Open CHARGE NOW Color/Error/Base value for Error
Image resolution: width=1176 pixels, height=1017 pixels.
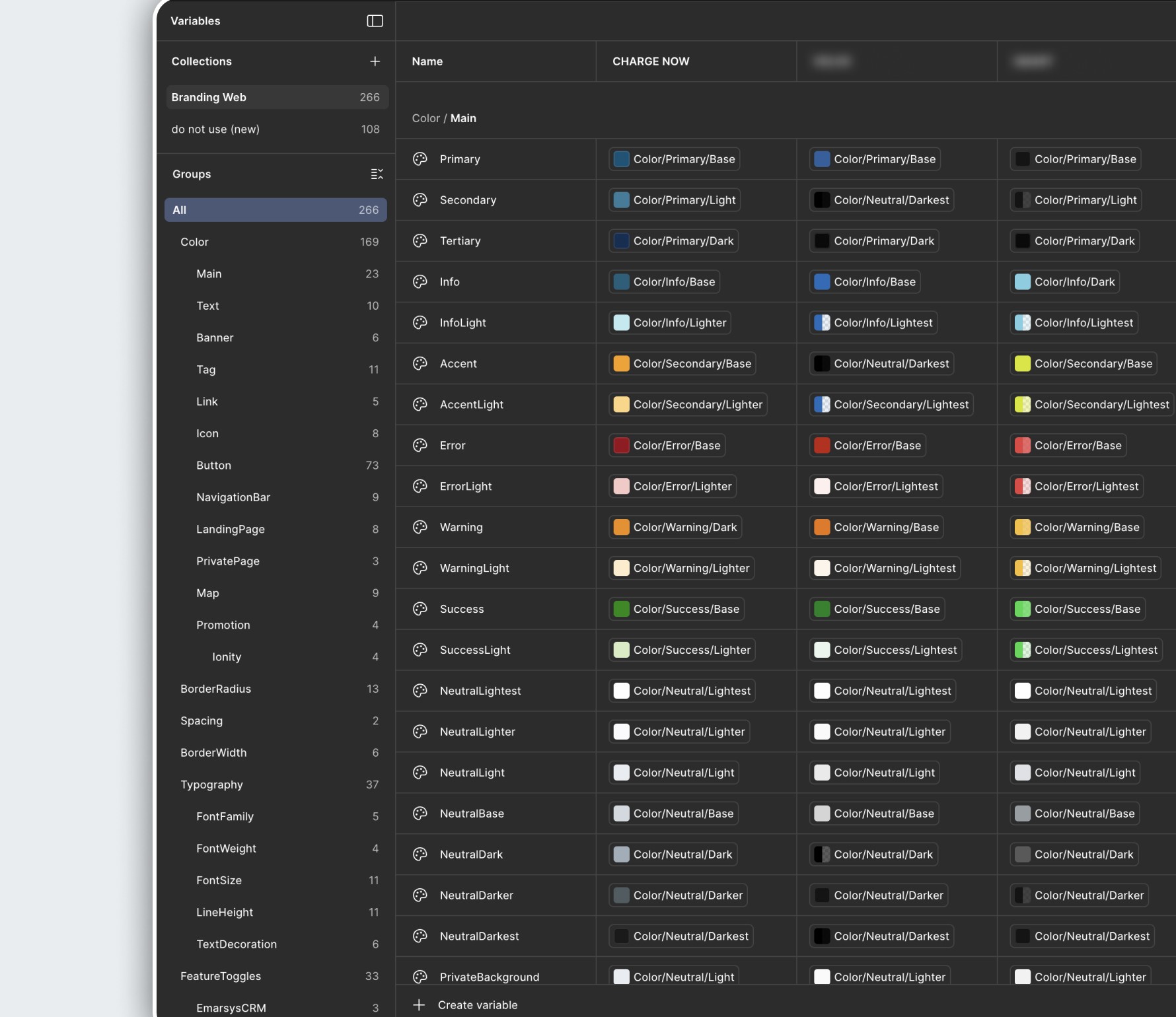pyautogui.click(x=667, y=446)
